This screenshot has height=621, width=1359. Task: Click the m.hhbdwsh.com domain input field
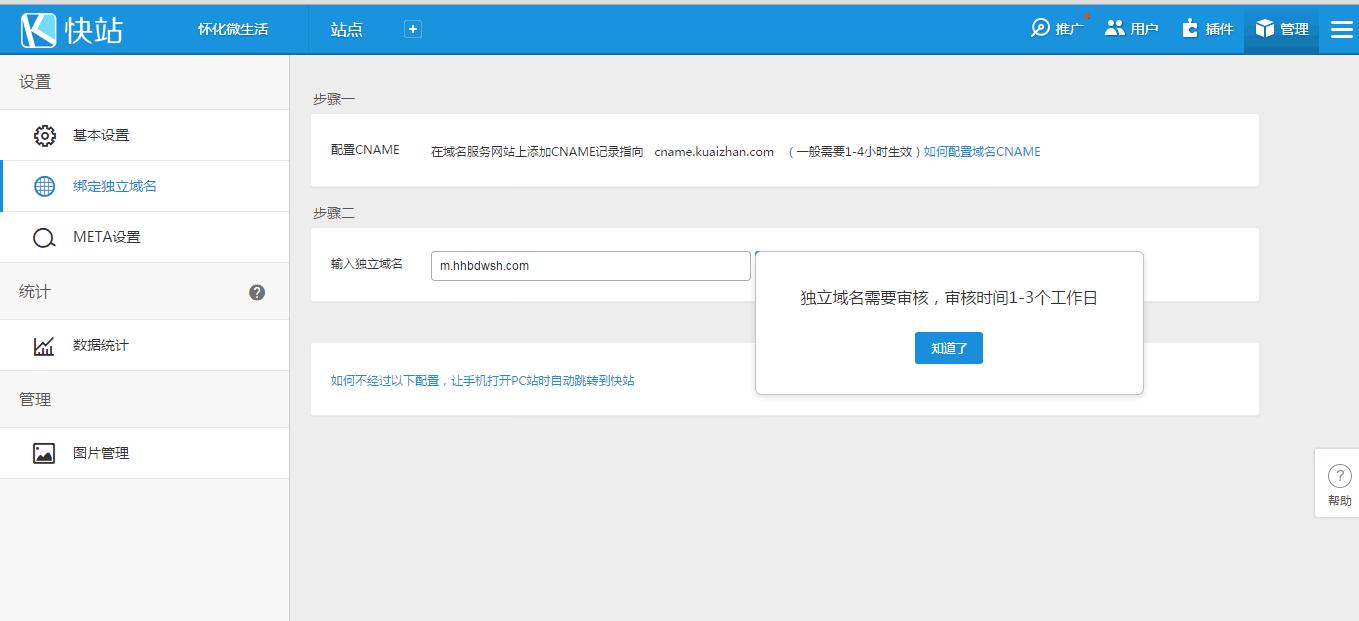coord(590,265)
